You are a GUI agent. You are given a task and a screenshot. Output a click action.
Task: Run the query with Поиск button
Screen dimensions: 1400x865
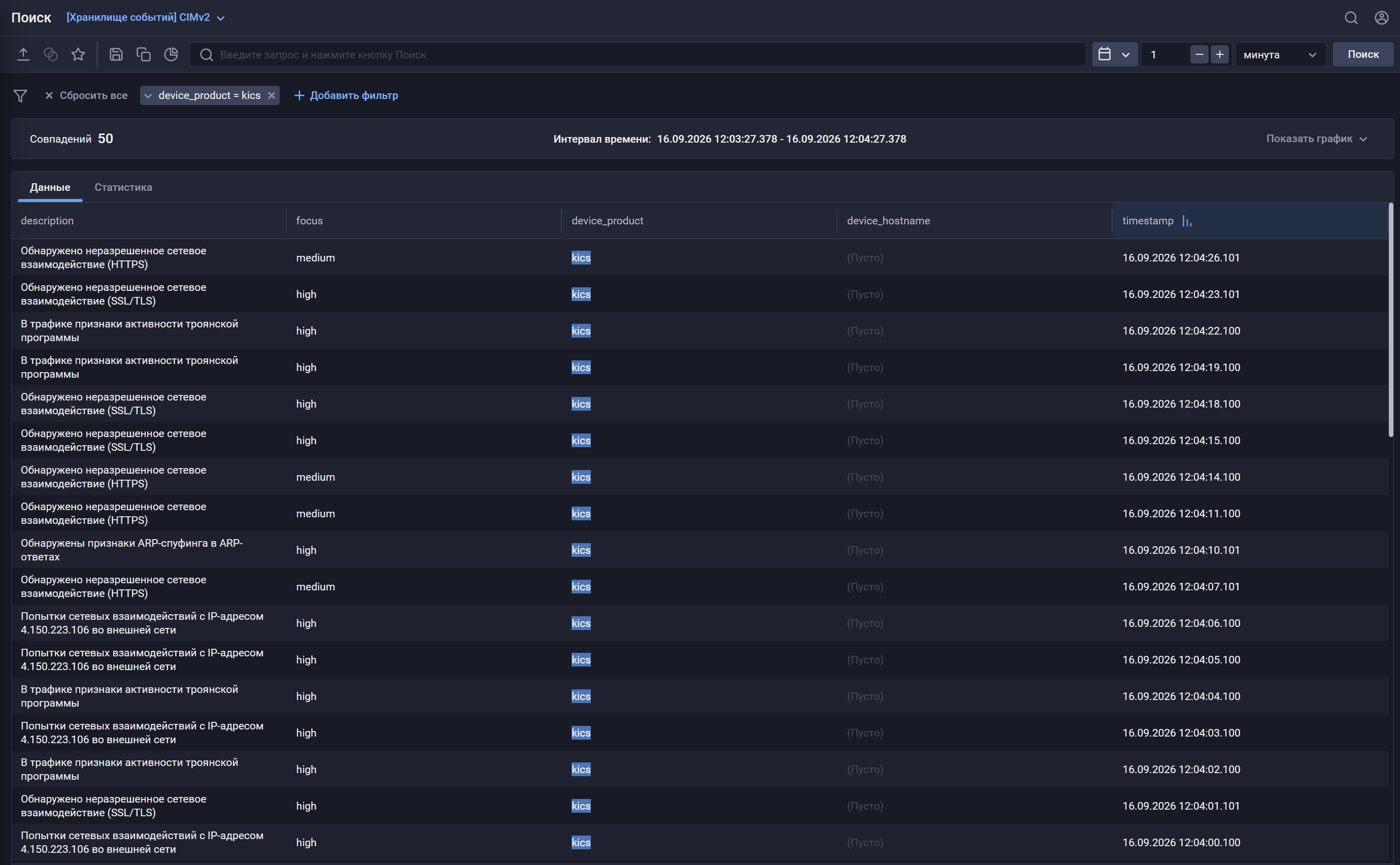(1363, 54)
